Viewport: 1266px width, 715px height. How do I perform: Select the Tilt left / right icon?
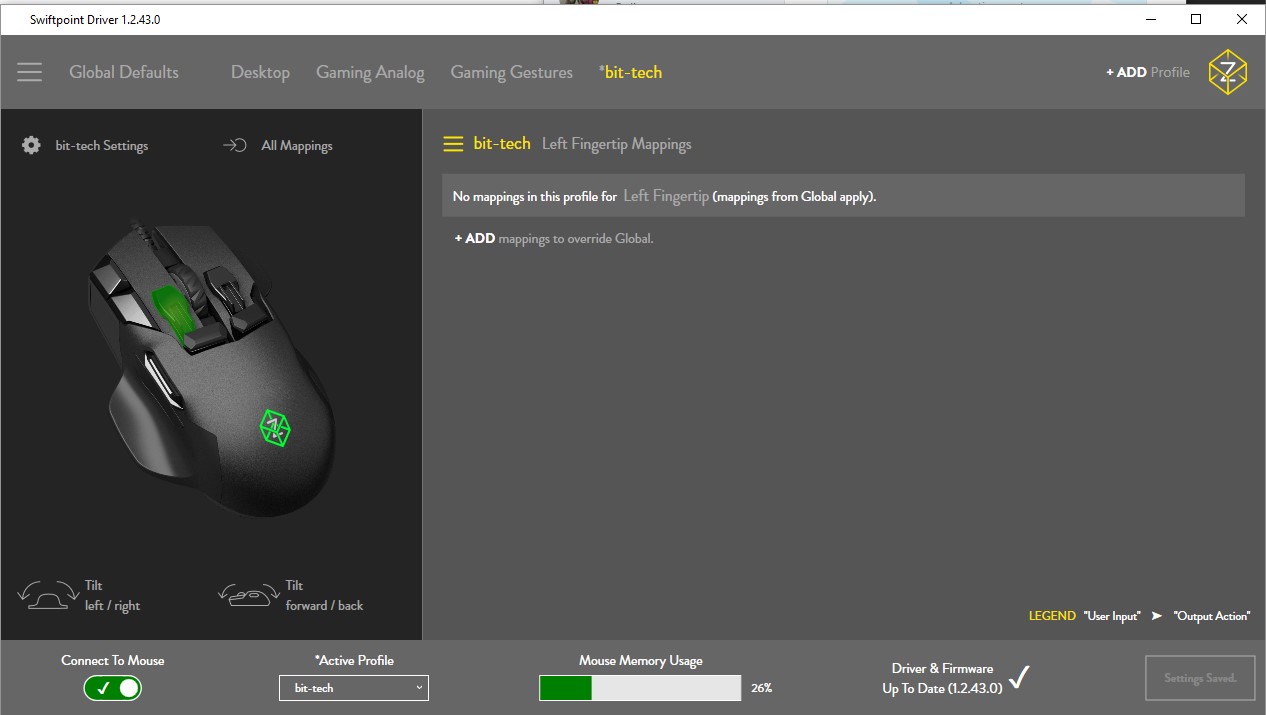pyautogui.click(x=48, y=595)
